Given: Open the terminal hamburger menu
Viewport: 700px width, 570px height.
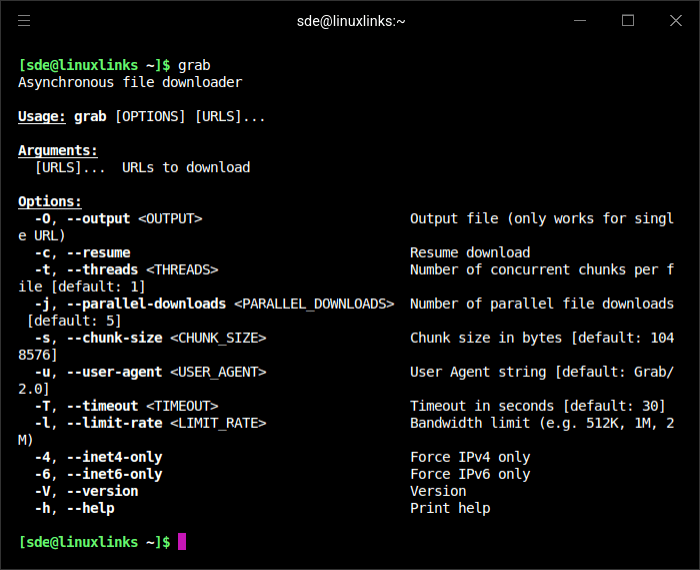Looking at the screenshot, I should [24, 20].
